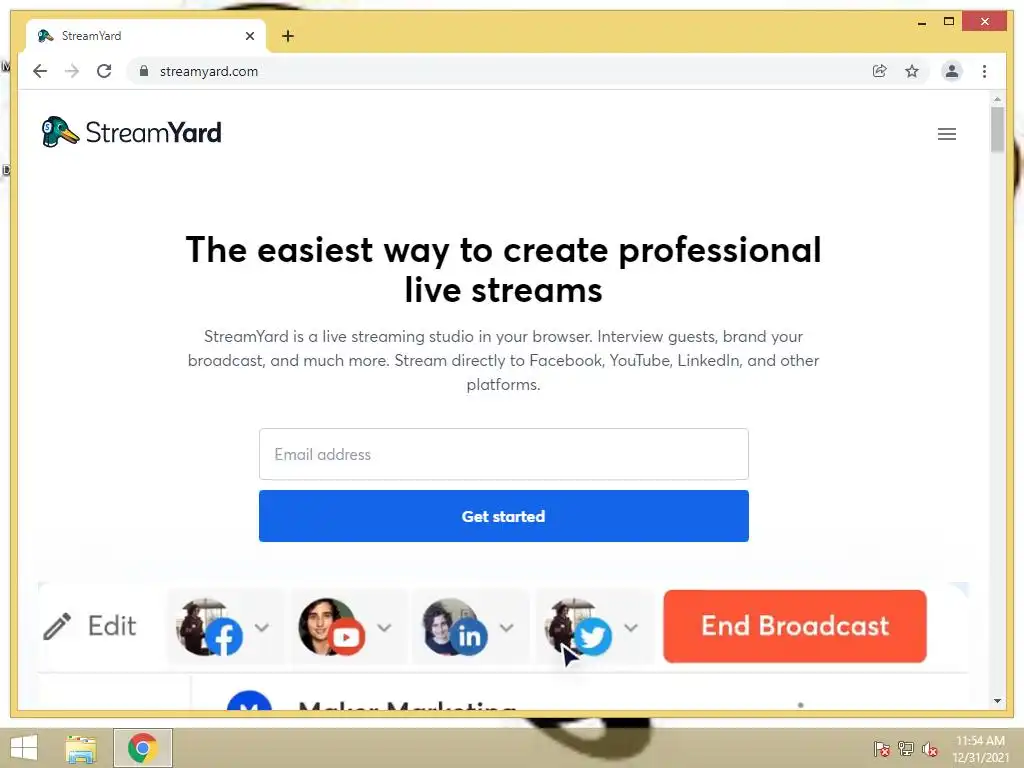1024x768 pixels.
Task: Maximize the Chrome window
Action: coord(949,22)
